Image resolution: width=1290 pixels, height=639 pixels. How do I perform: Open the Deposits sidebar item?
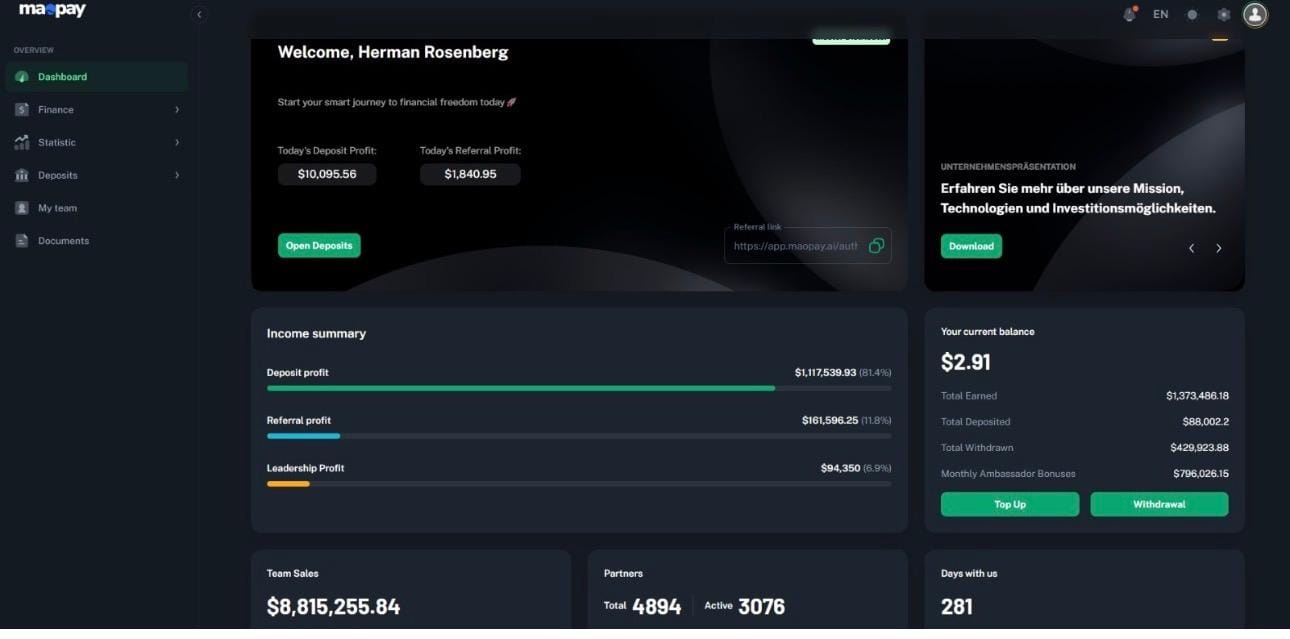[96, 175]
